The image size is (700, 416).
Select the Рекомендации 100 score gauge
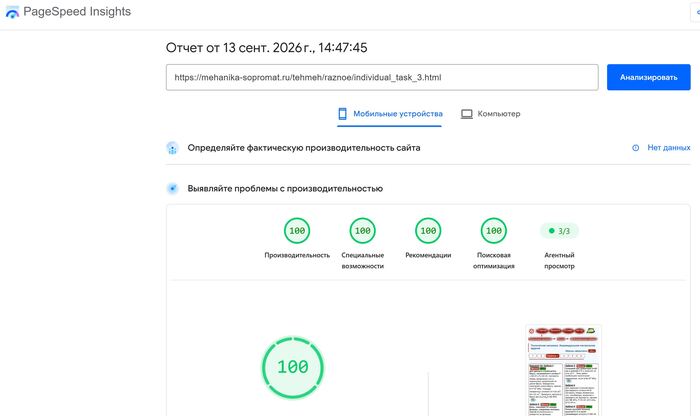point(428,231)
